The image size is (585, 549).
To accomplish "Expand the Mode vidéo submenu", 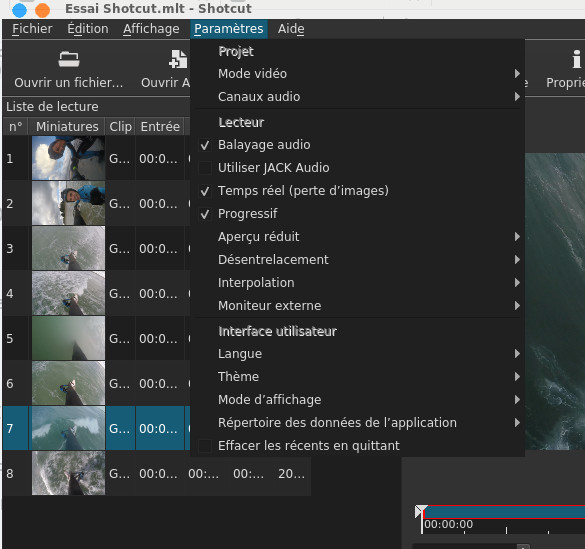I will (x=357, y=74).
